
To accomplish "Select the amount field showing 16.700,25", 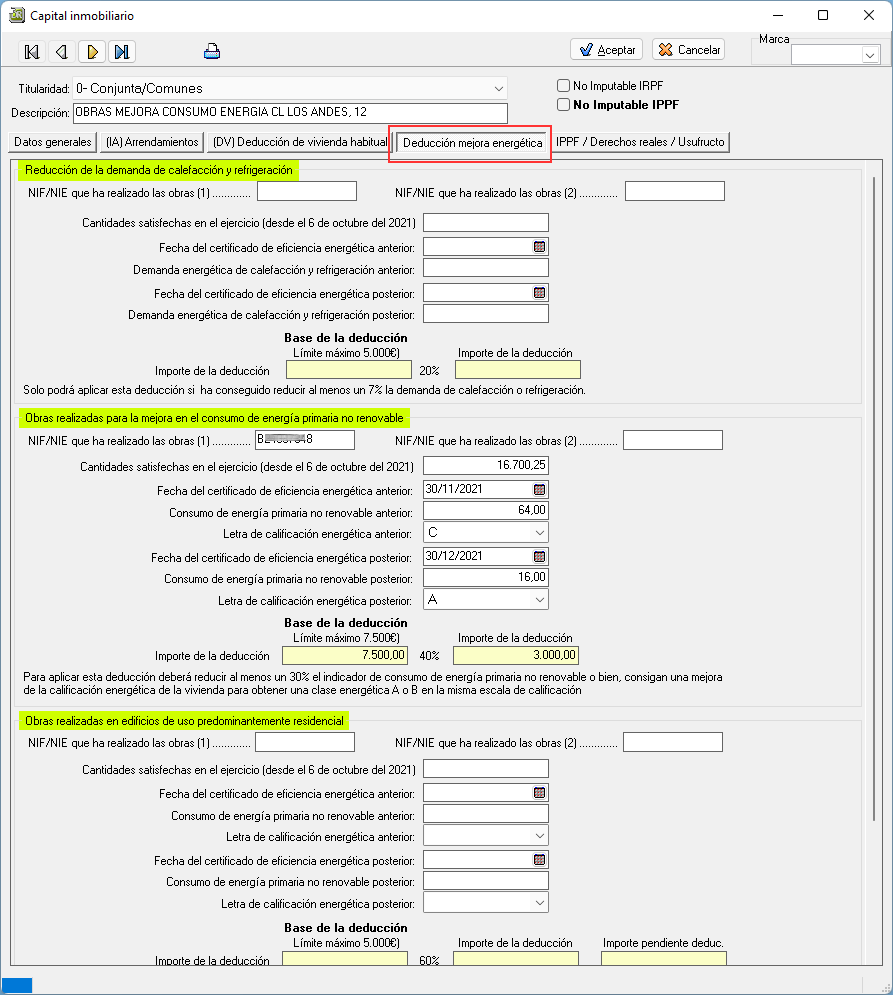I will tap(486, 466).
